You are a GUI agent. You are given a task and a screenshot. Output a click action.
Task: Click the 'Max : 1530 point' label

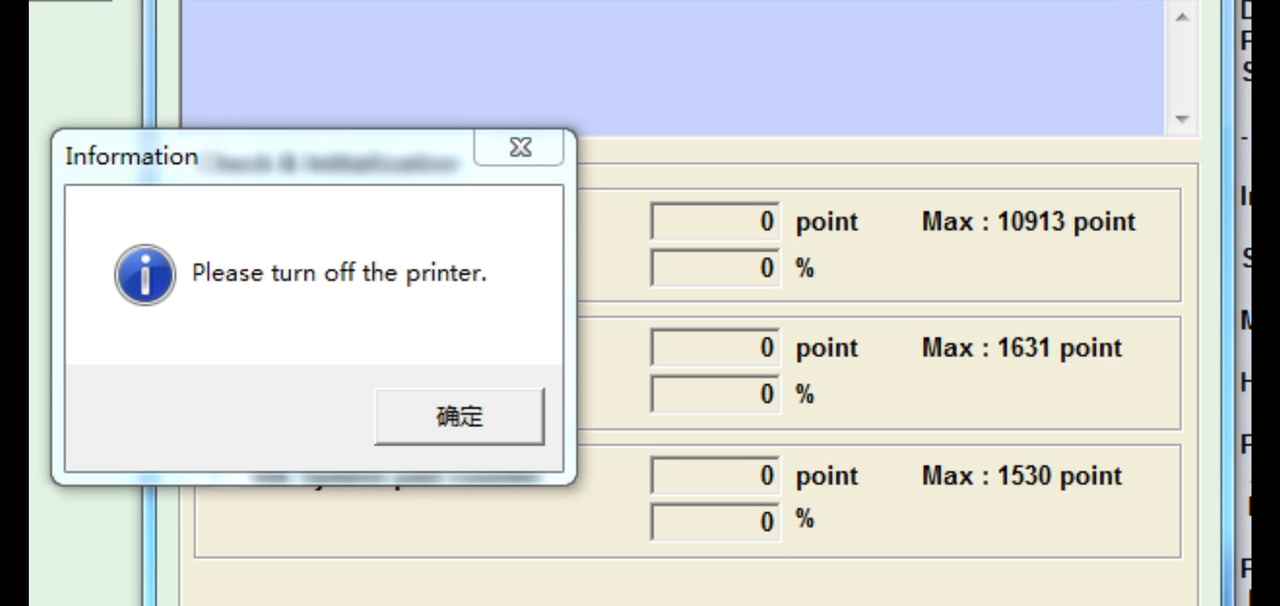pos(1021,476)
